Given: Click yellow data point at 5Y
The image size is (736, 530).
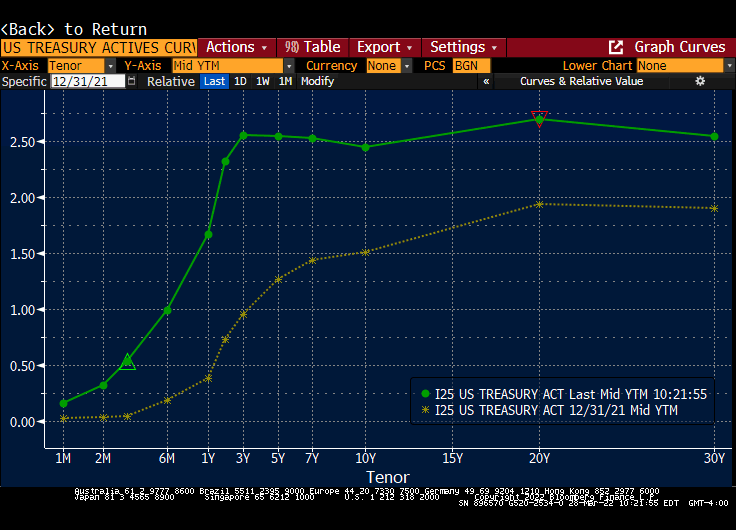Looking at the screenshot, I should pos(278,279).
